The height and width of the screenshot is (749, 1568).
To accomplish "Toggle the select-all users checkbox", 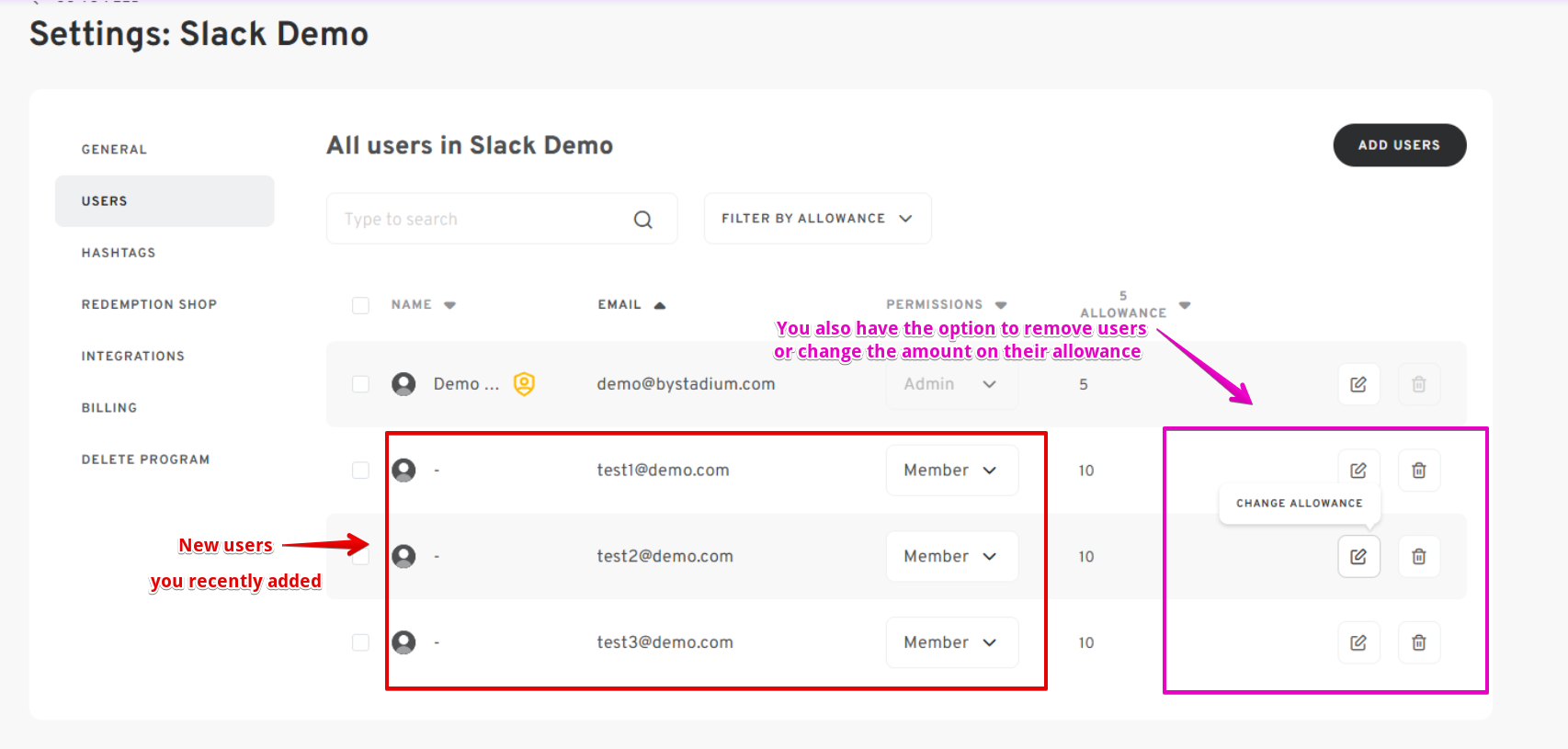I will [x=360, y=305].
